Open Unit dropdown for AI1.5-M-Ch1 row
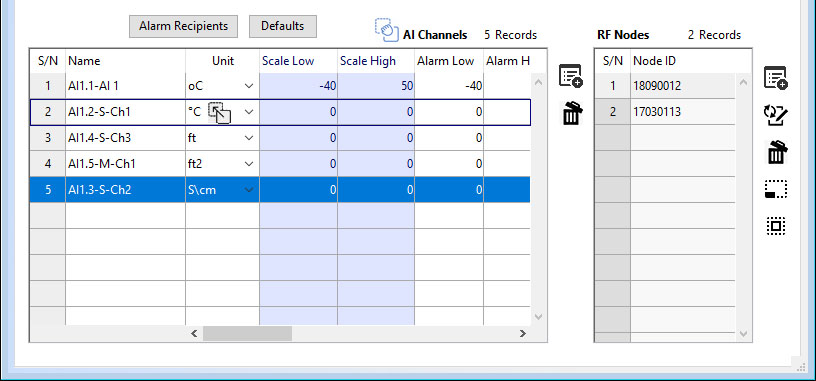Image resolution: width=816 pixels, height=381 pixels. pos(249,164)
